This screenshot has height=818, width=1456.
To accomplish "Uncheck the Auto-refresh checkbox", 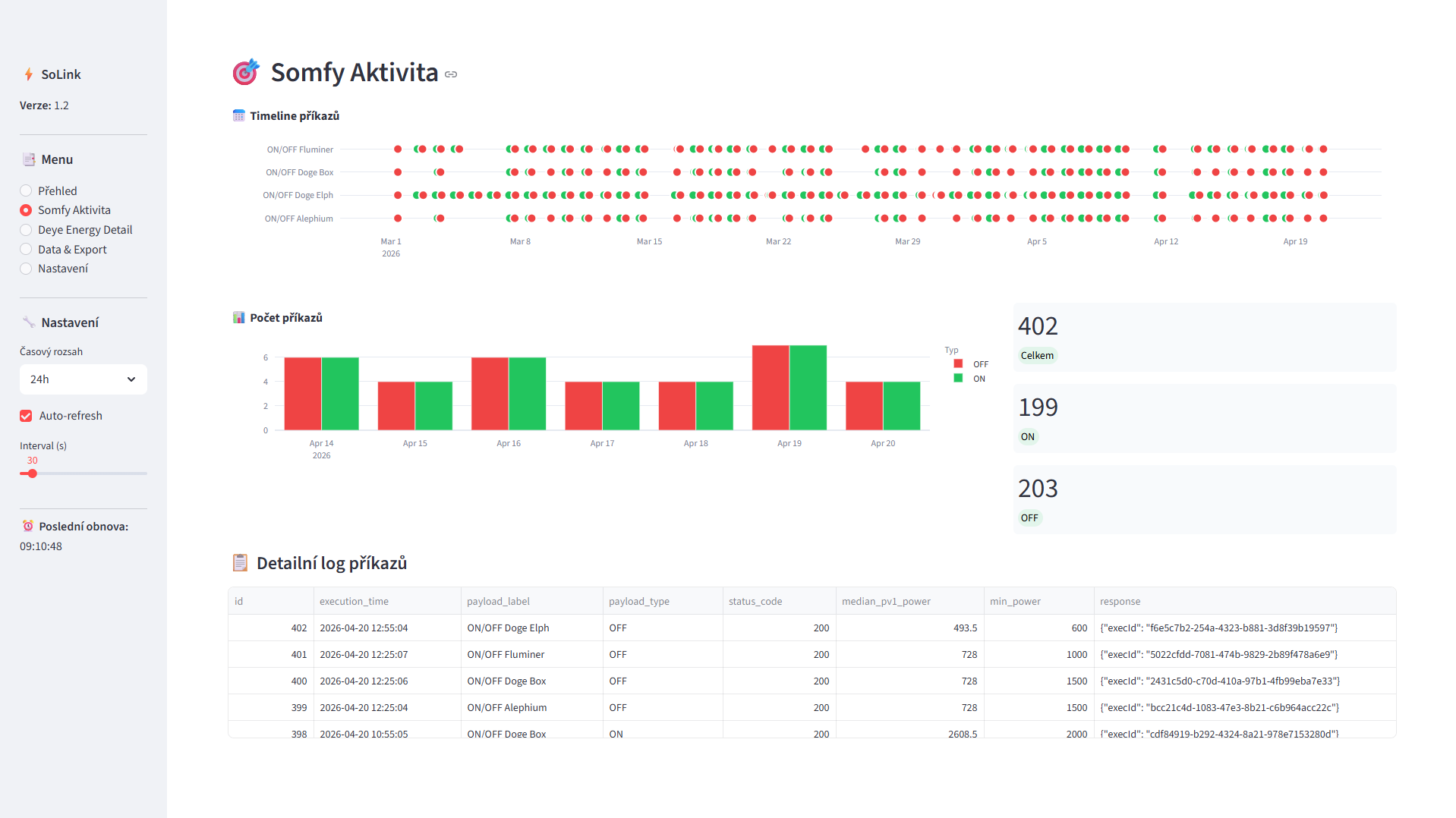I will [27, 416].
